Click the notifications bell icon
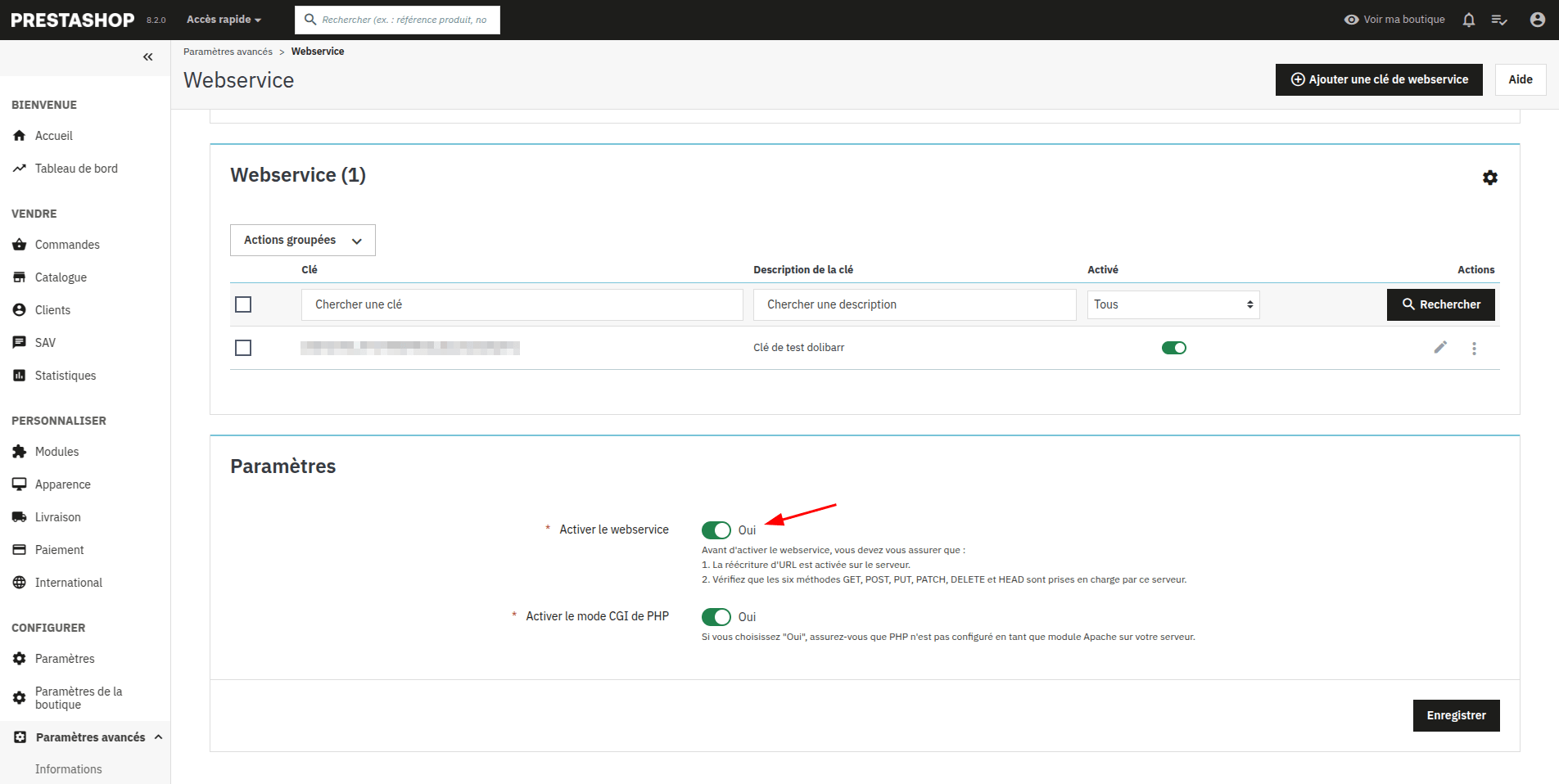The image size is (1559, 784). tap(1468, 20)
